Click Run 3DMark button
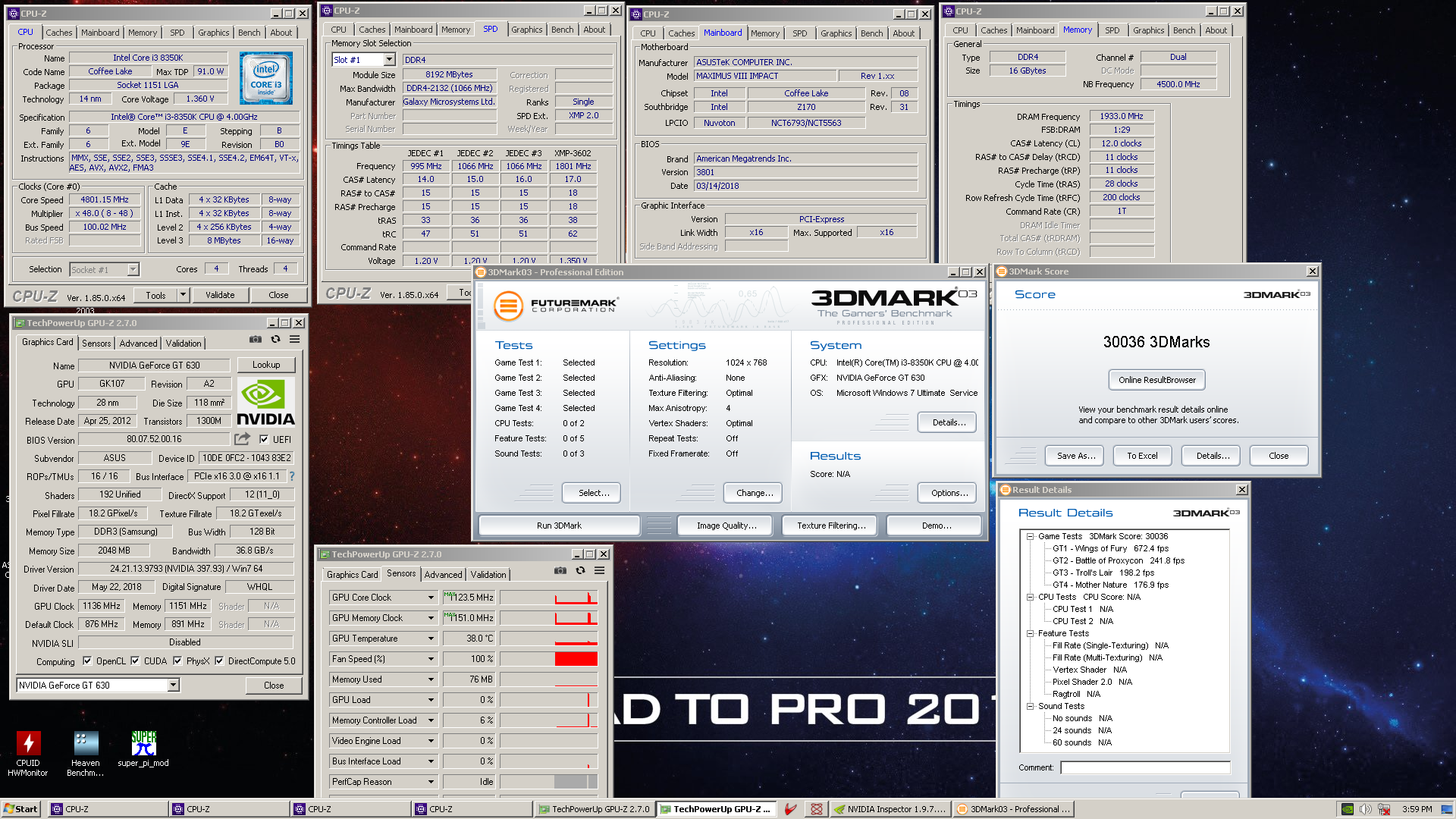The image size is (1456, 819). pos(559,526)
